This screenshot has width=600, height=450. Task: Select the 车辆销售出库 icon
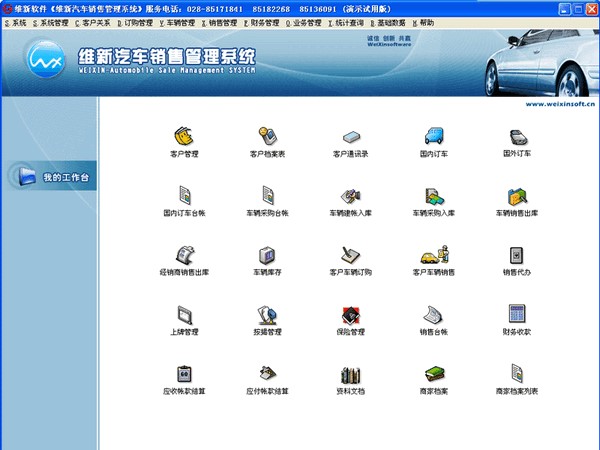[517, 195]
